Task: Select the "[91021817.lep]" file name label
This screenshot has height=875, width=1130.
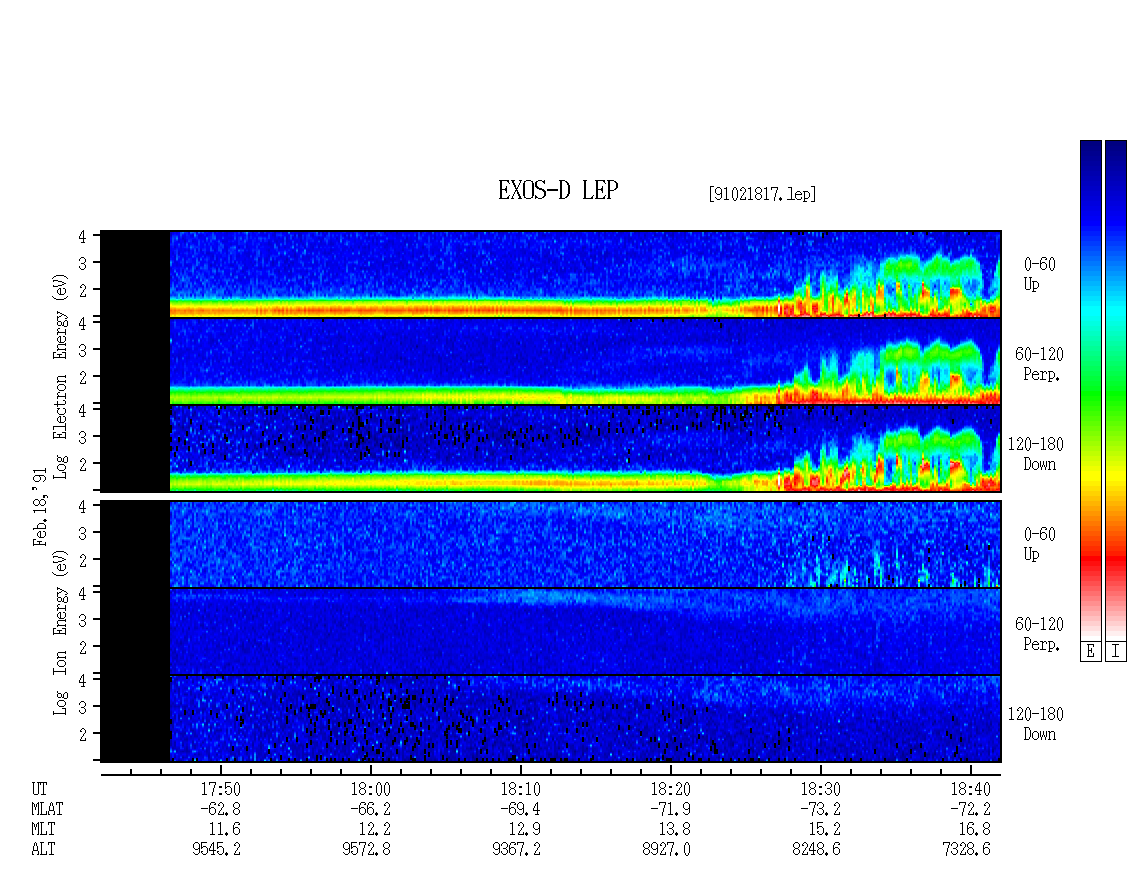Action: tap(762, 193)
